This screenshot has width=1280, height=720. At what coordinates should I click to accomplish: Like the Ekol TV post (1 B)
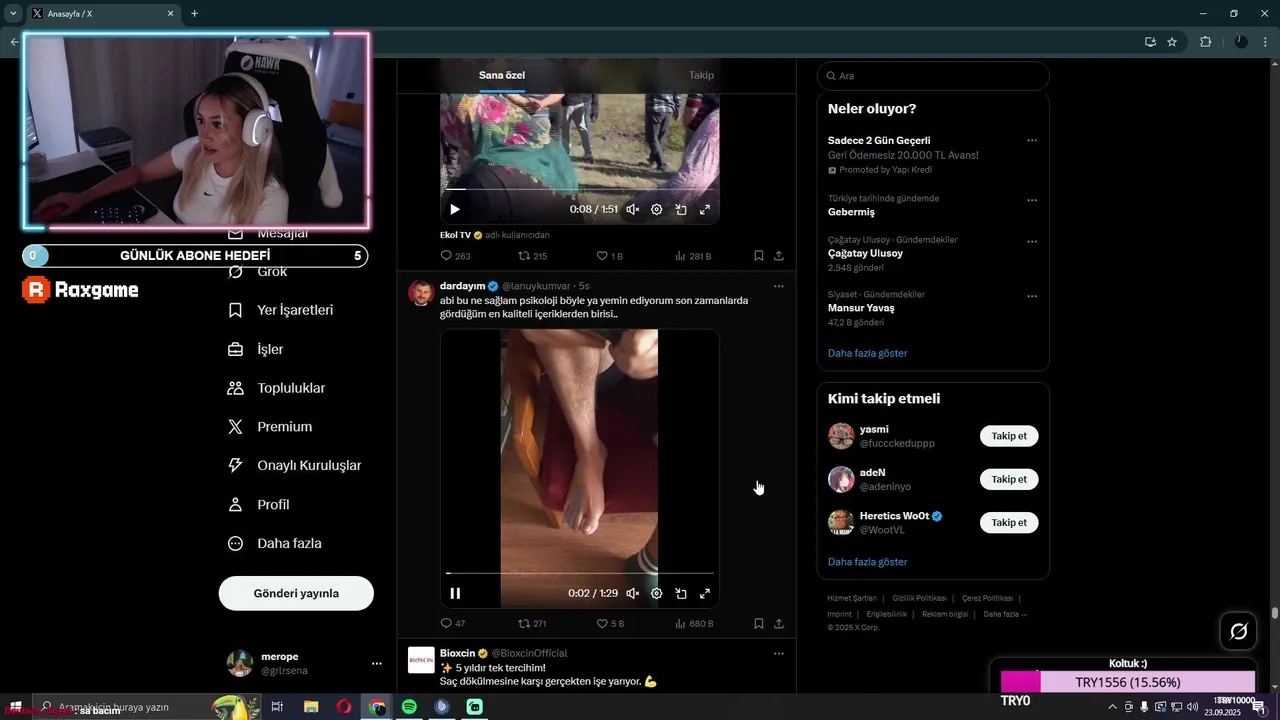coord(609,256)
